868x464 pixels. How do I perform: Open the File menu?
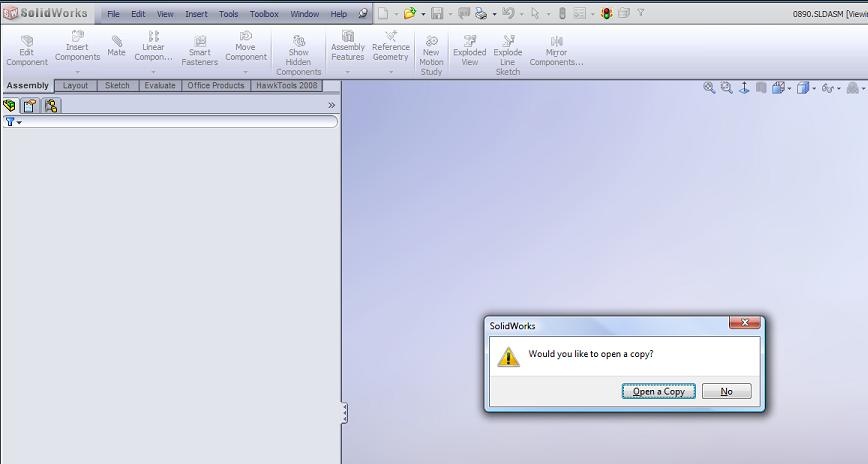pos(113,14)
